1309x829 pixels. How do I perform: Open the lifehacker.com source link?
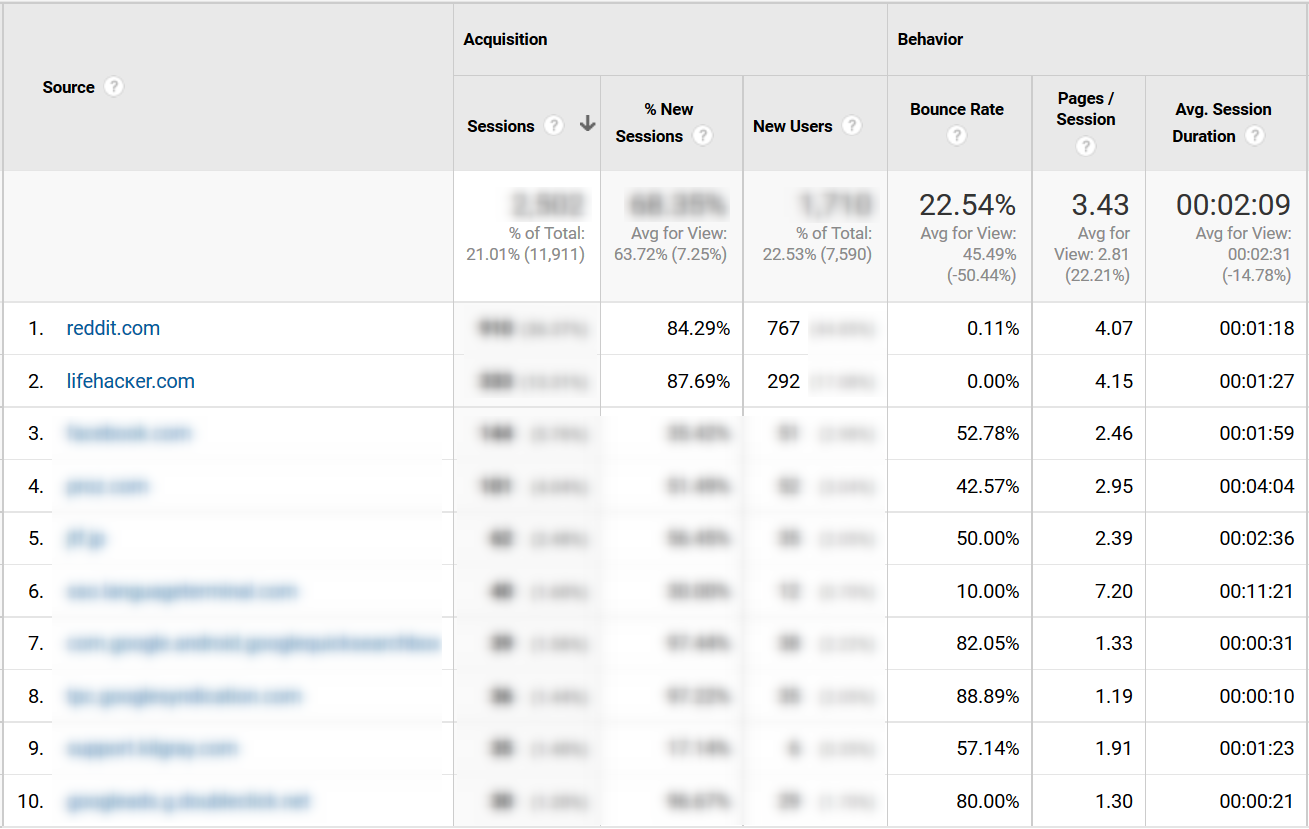coord(130,381)
